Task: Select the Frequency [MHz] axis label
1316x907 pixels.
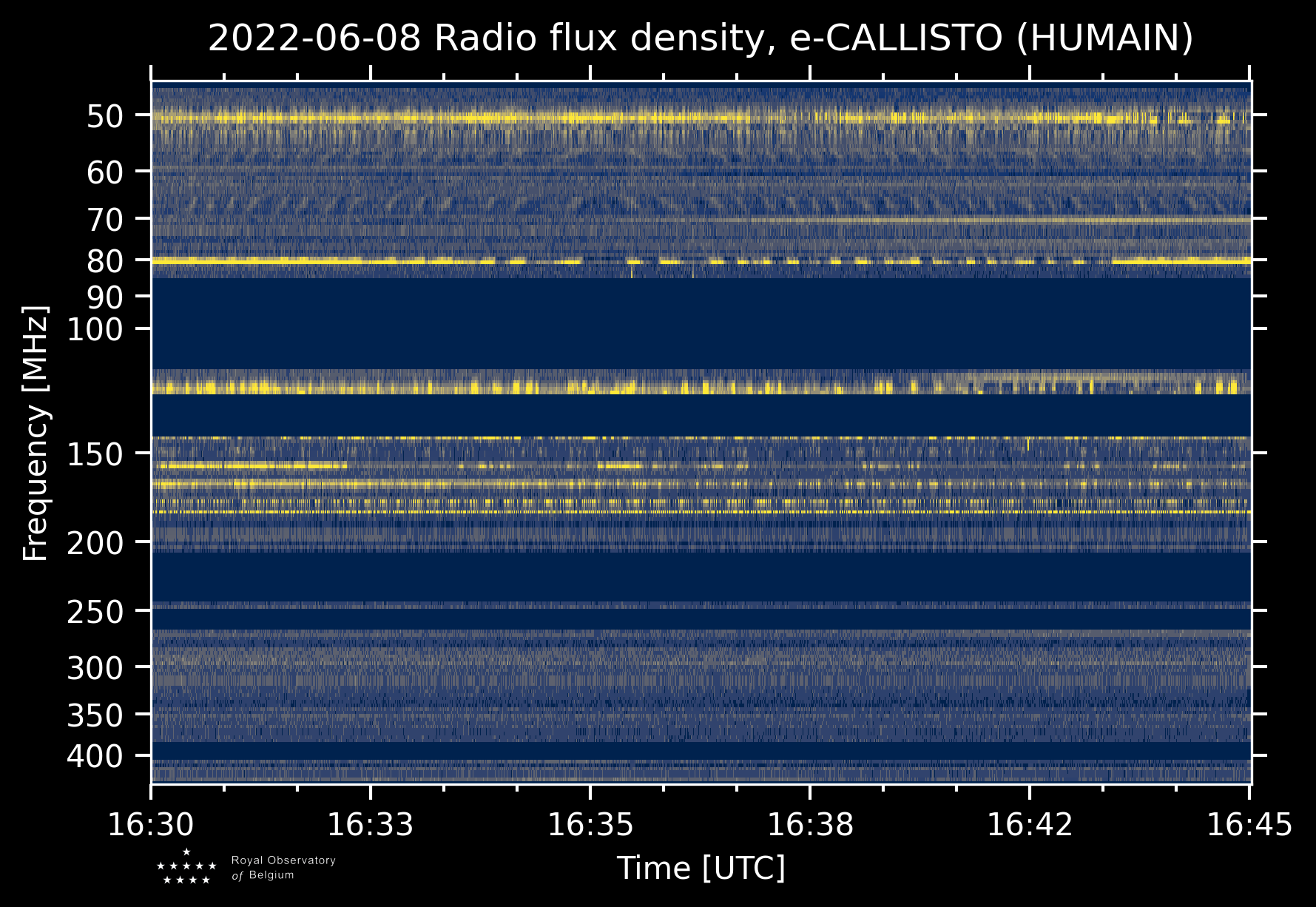Action: 36,433
